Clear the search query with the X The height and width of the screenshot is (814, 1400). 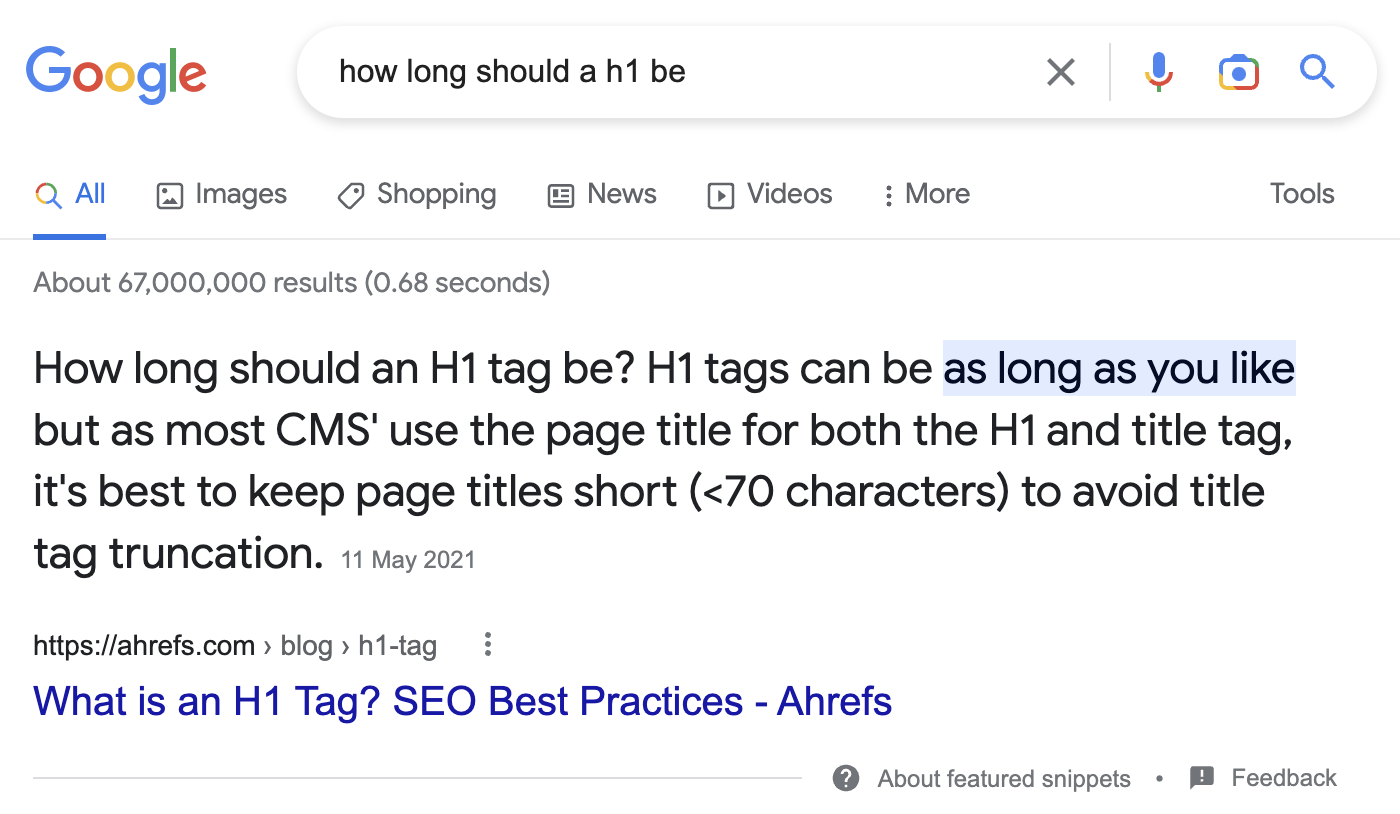tap(1060, 71)
